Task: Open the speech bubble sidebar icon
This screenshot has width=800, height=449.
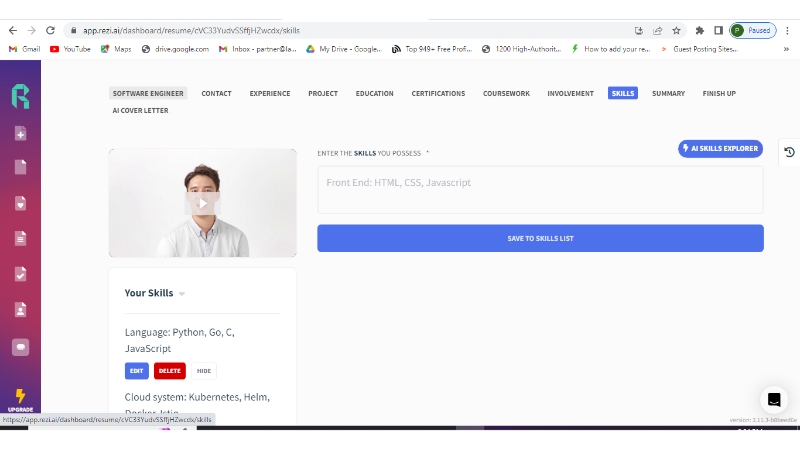Action: click(20, 347)
